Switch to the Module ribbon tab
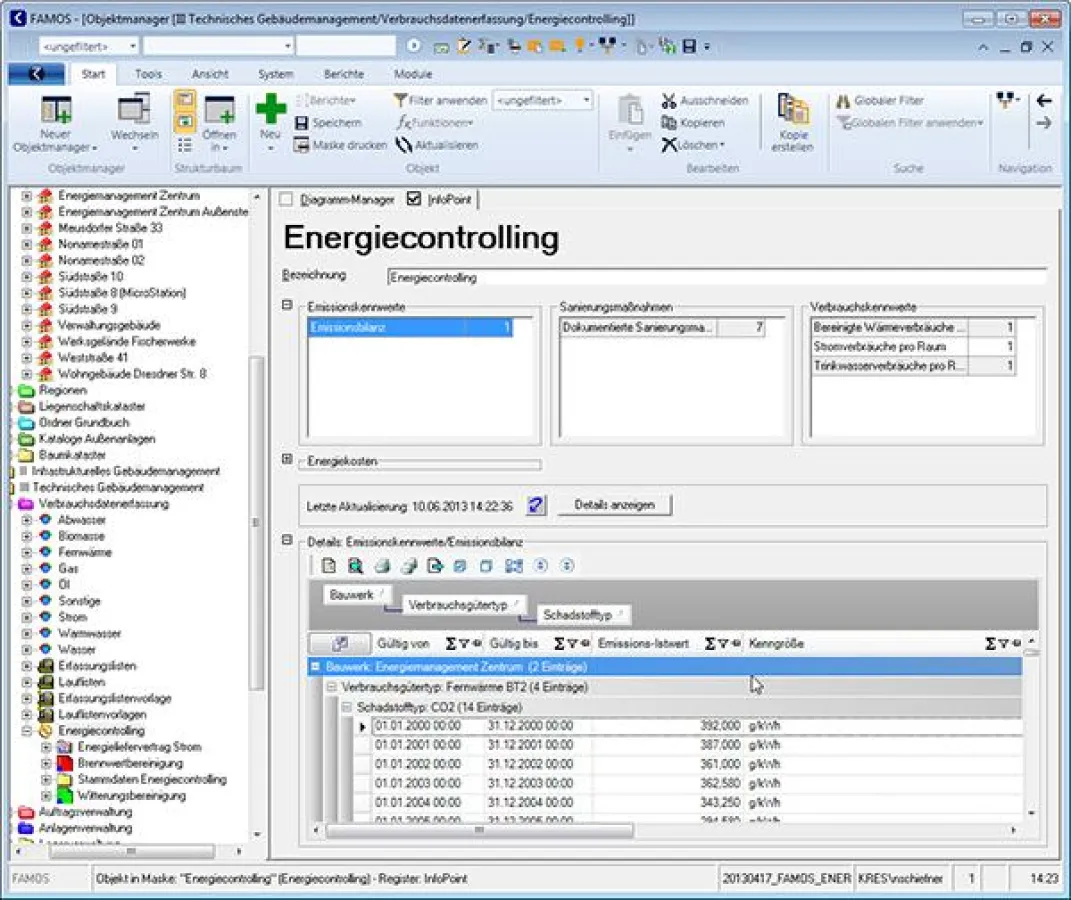Screen dimensions: 1071x900 (412, 74)
